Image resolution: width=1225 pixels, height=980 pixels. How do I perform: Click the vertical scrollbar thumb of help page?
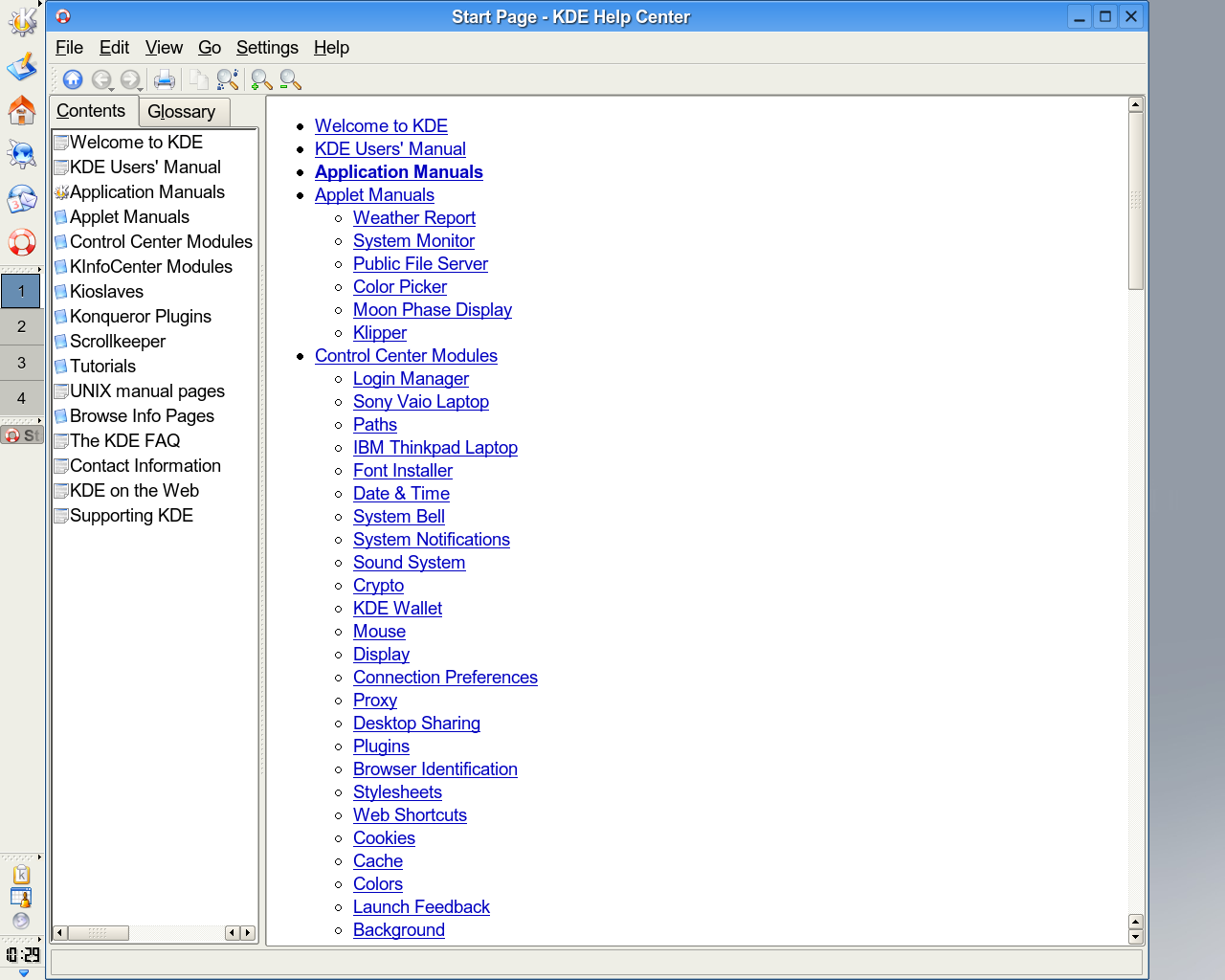[x=1136, y=201]
